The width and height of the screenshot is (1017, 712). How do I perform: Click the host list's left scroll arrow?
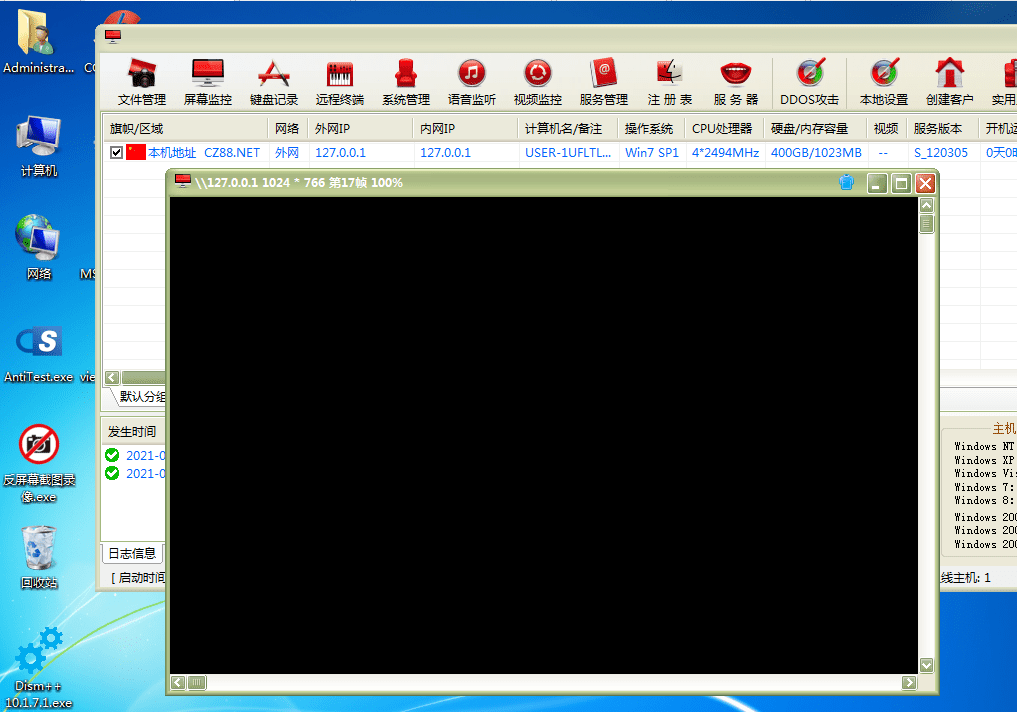pos(112,378)
